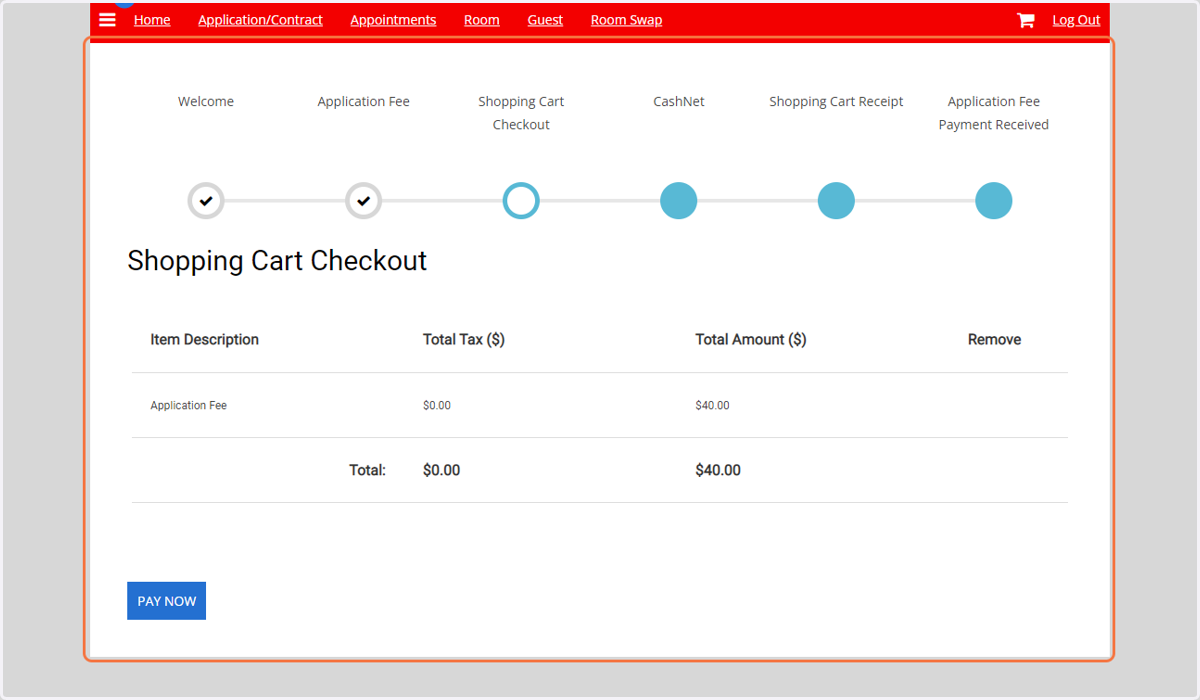This screenshot has width=1200, height=700.
Task: Open the Application/Contract menu item
Action: pos(260,20)
